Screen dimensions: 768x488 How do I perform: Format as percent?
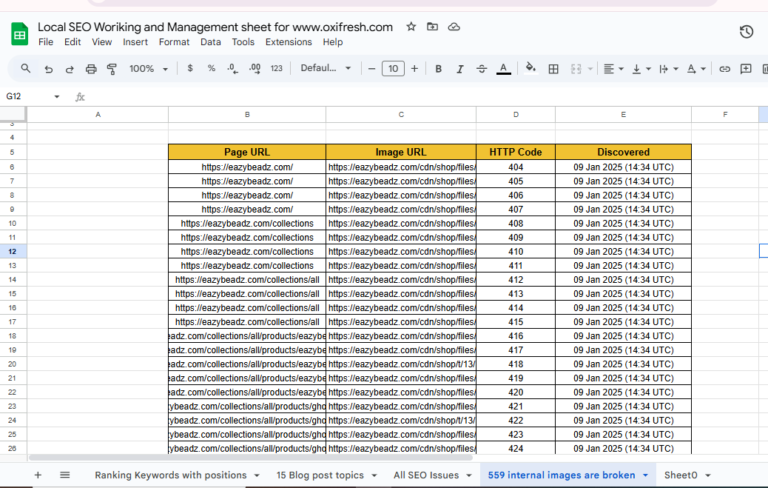click(211, 69)
